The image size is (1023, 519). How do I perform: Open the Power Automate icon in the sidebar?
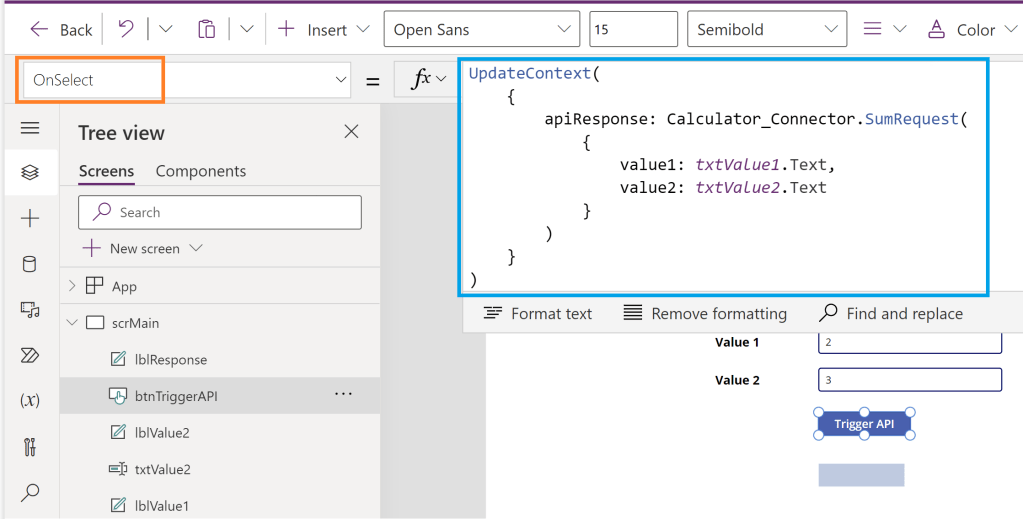[x=30, y=355]
